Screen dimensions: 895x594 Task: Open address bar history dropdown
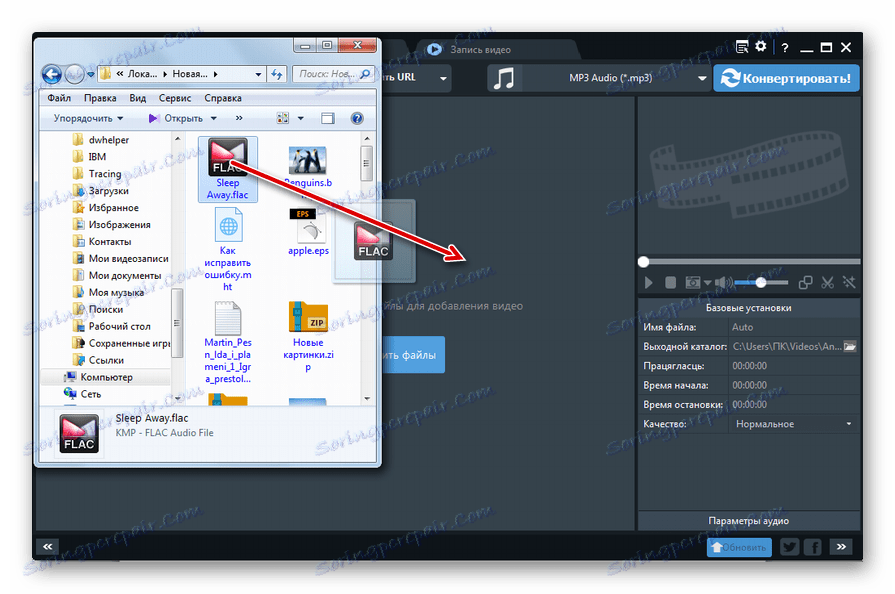pos(258,74)
